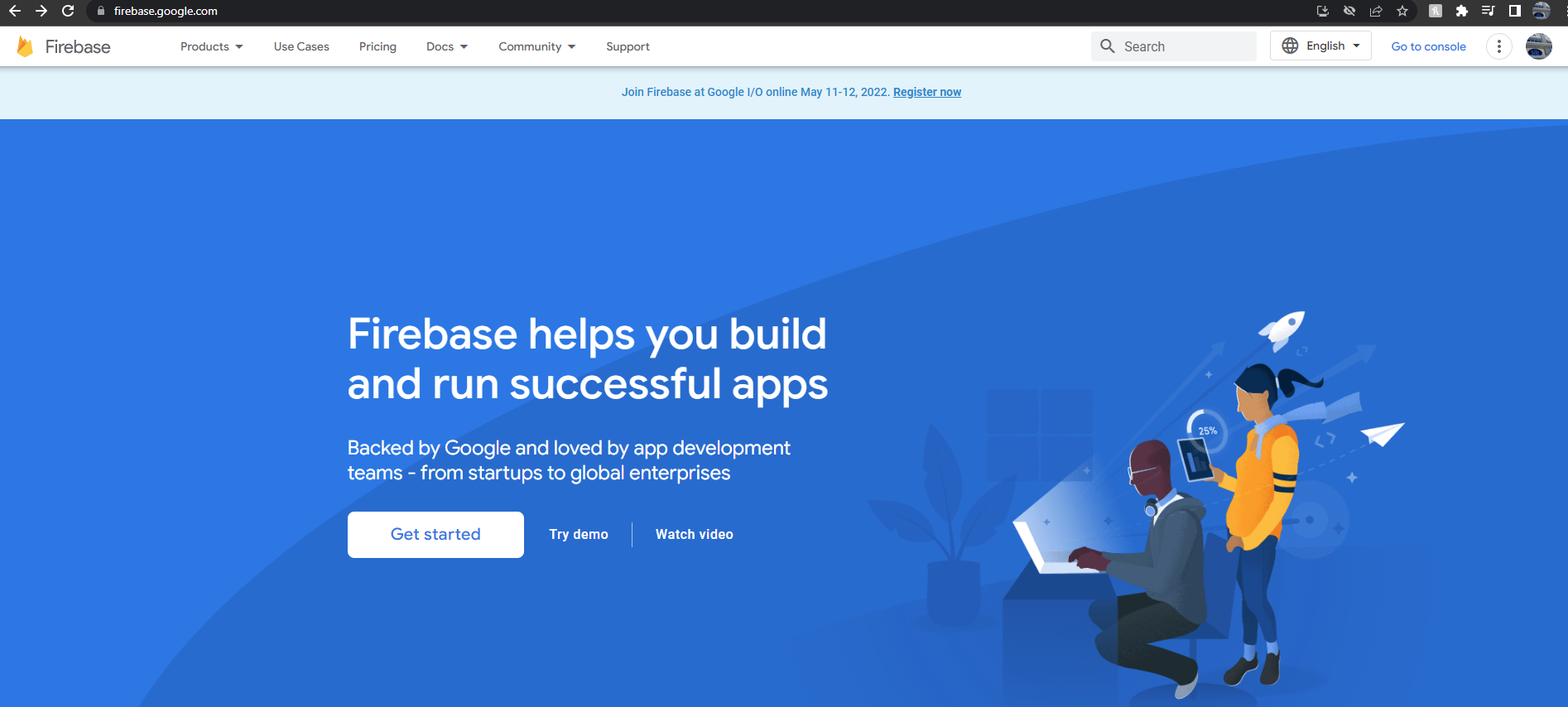This screenshot has height=707, width=1568.
Task: Click the Watch video link
Action: tap(695, 535)
